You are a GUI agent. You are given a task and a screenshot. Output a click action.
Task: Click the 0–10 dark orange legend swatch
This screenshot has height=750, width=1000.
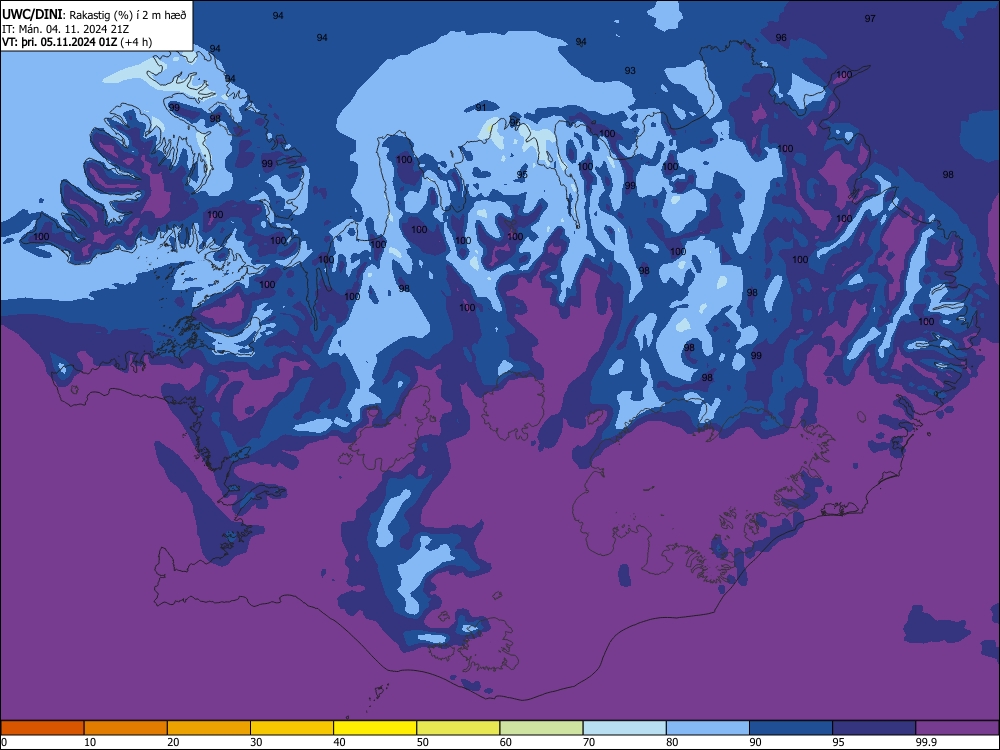(x=42, y=728)
